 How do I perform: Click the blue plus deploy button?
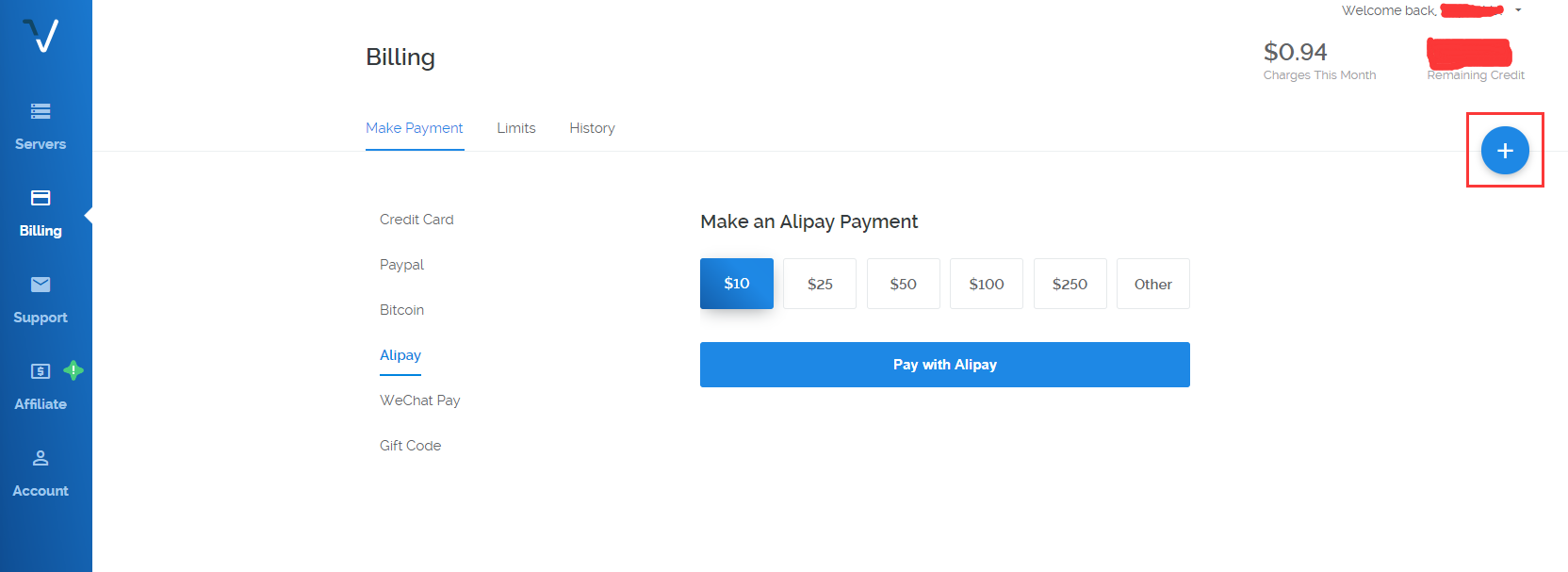pyautogui.click(x=1504, y=151)
